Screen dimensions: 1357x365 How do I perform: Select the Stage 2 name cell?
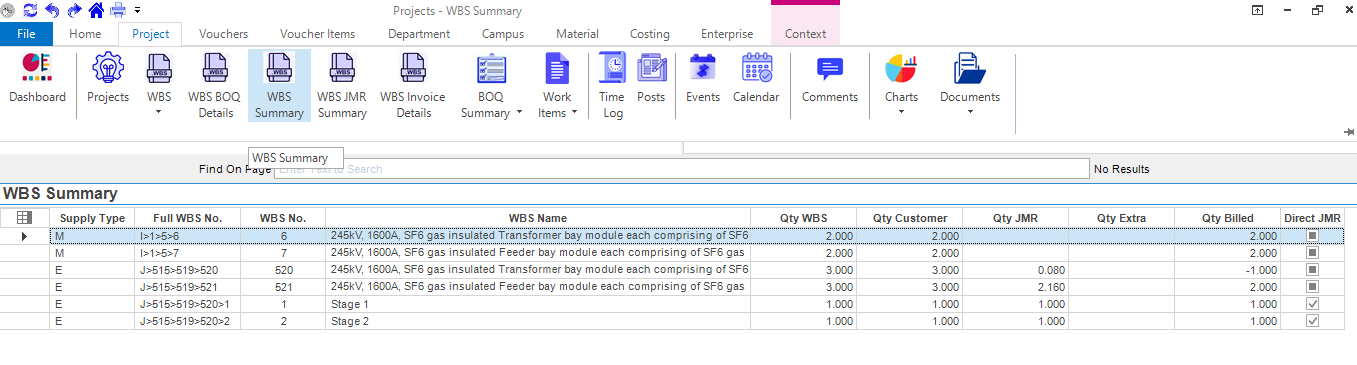538,321
